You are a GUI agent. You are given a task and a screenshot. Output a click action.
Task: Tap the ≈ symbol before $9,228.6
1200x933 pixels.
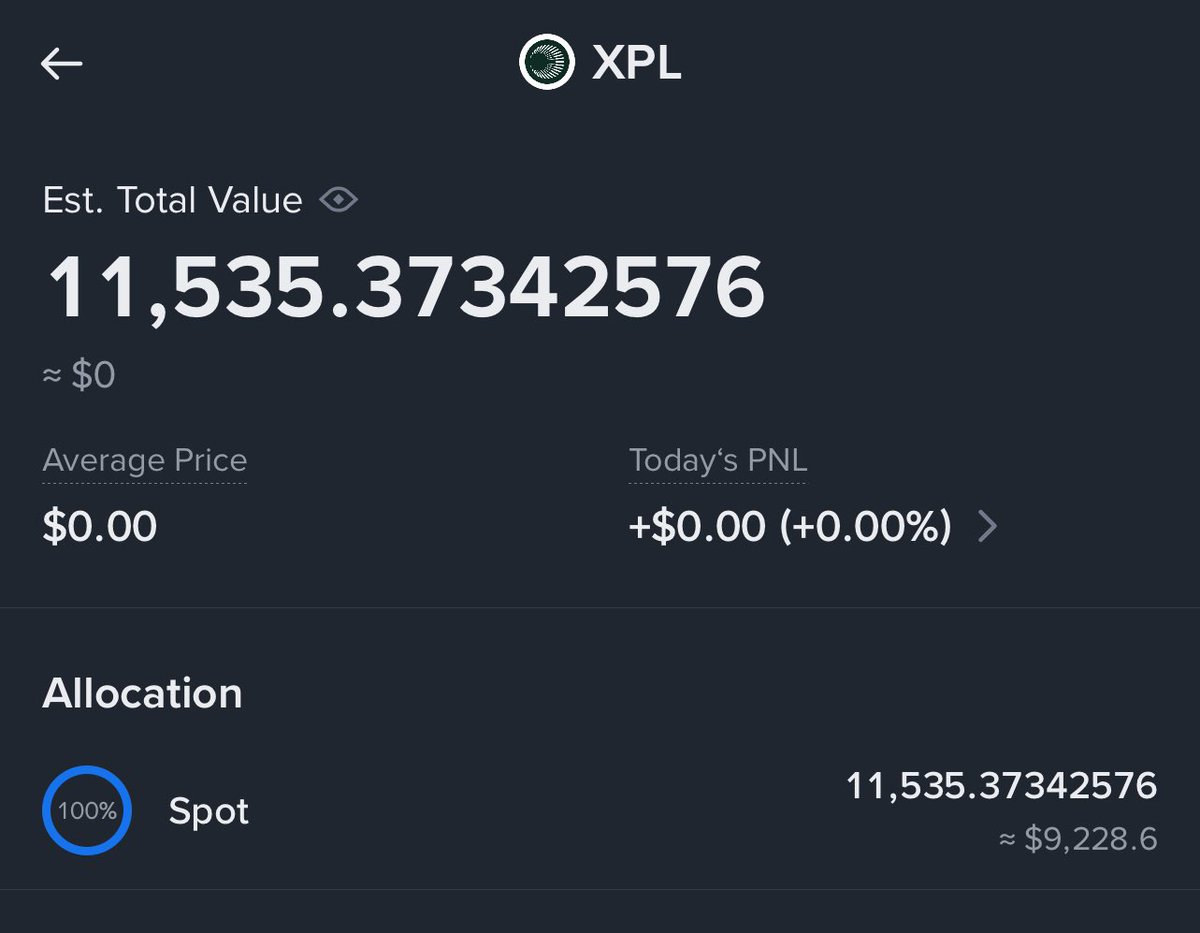click(x=1008, y=839)
